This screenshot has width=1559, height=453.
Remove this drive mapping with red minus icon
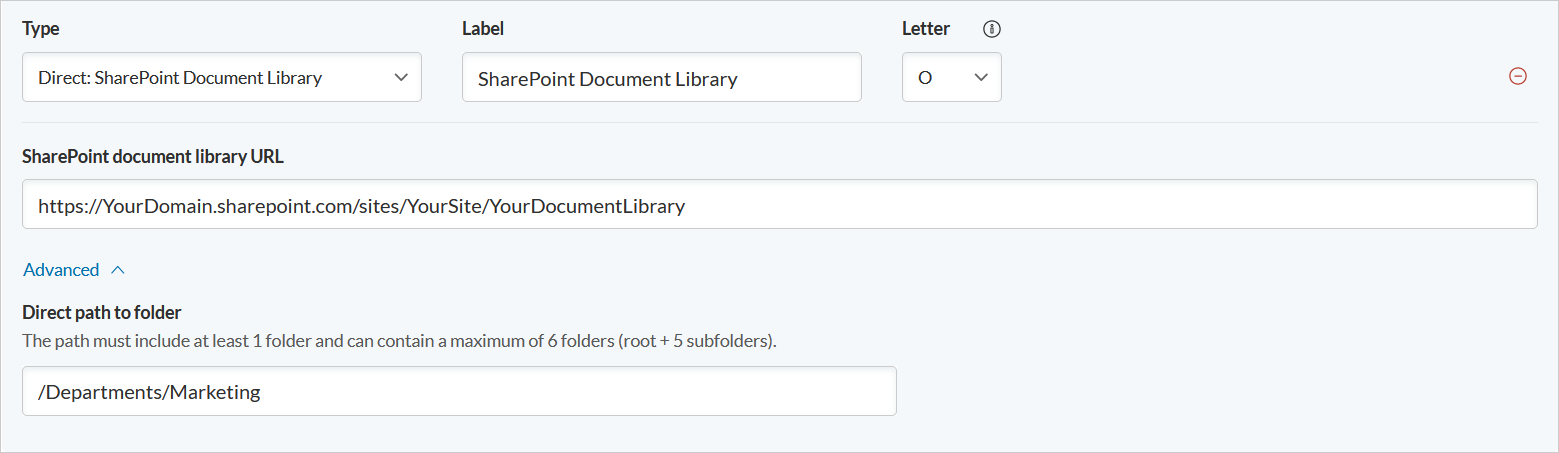[1517, 77]
